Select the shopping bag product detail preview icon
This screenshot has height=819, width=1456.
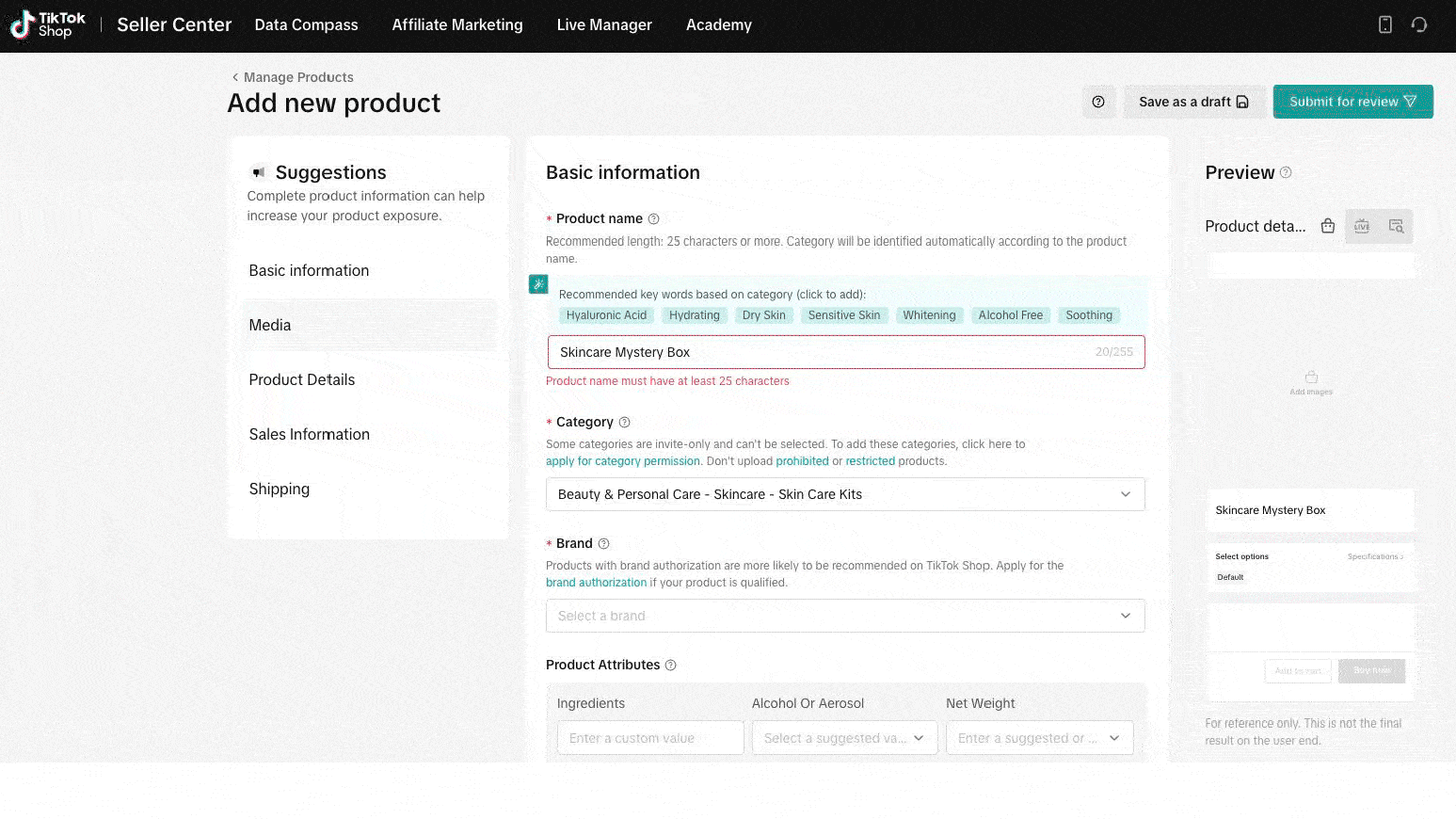[1328, 226]
